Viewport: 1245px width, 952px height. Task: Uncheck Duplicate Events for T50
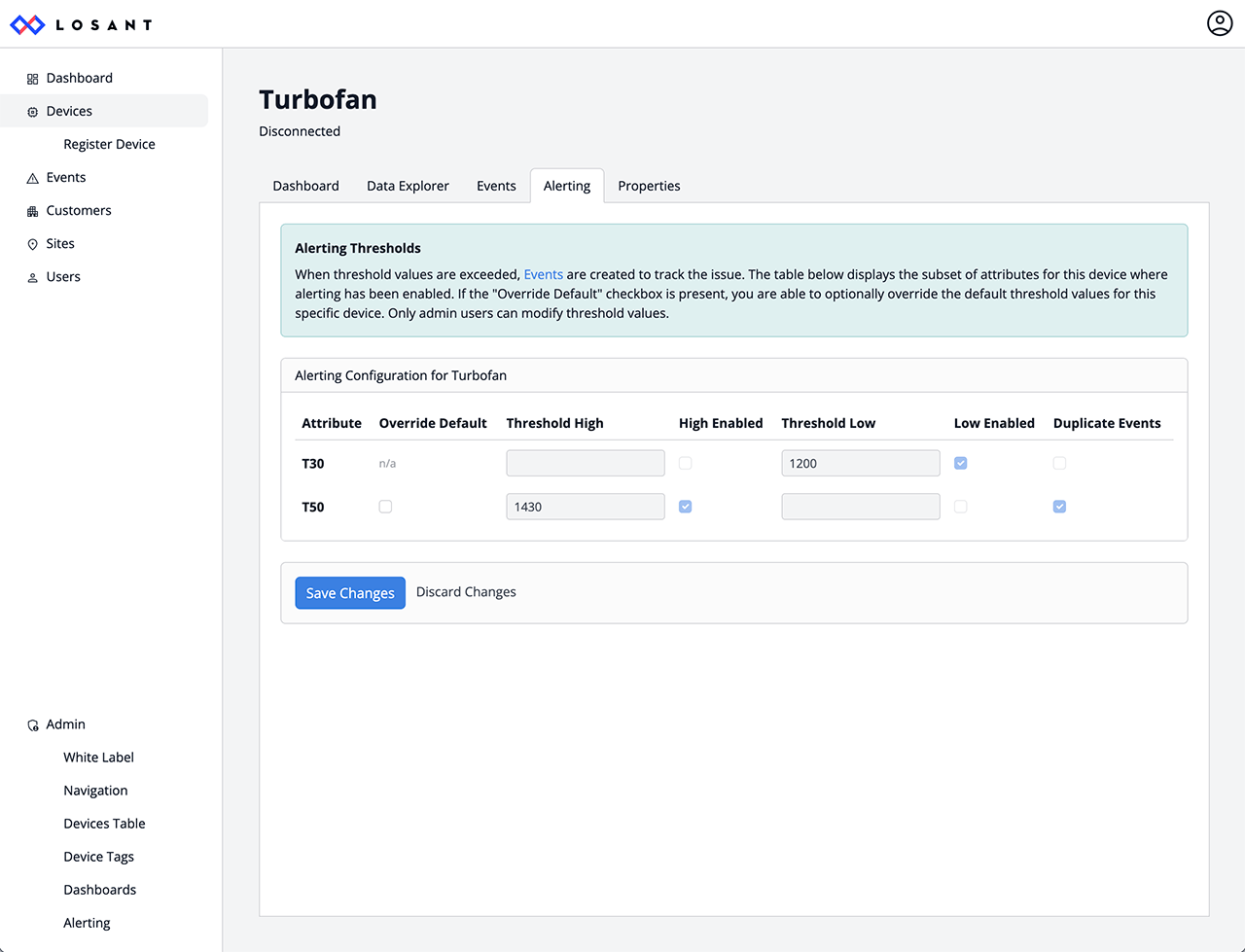point(1059,506)
